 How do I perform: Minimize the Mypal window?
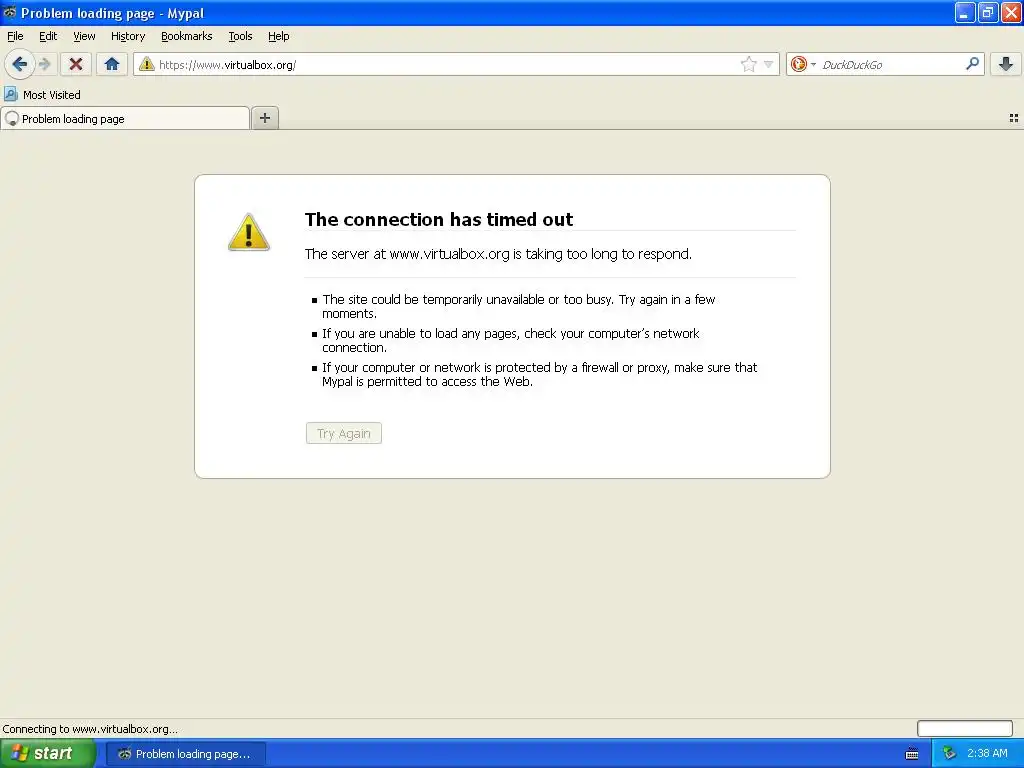(x=965, y=12)
